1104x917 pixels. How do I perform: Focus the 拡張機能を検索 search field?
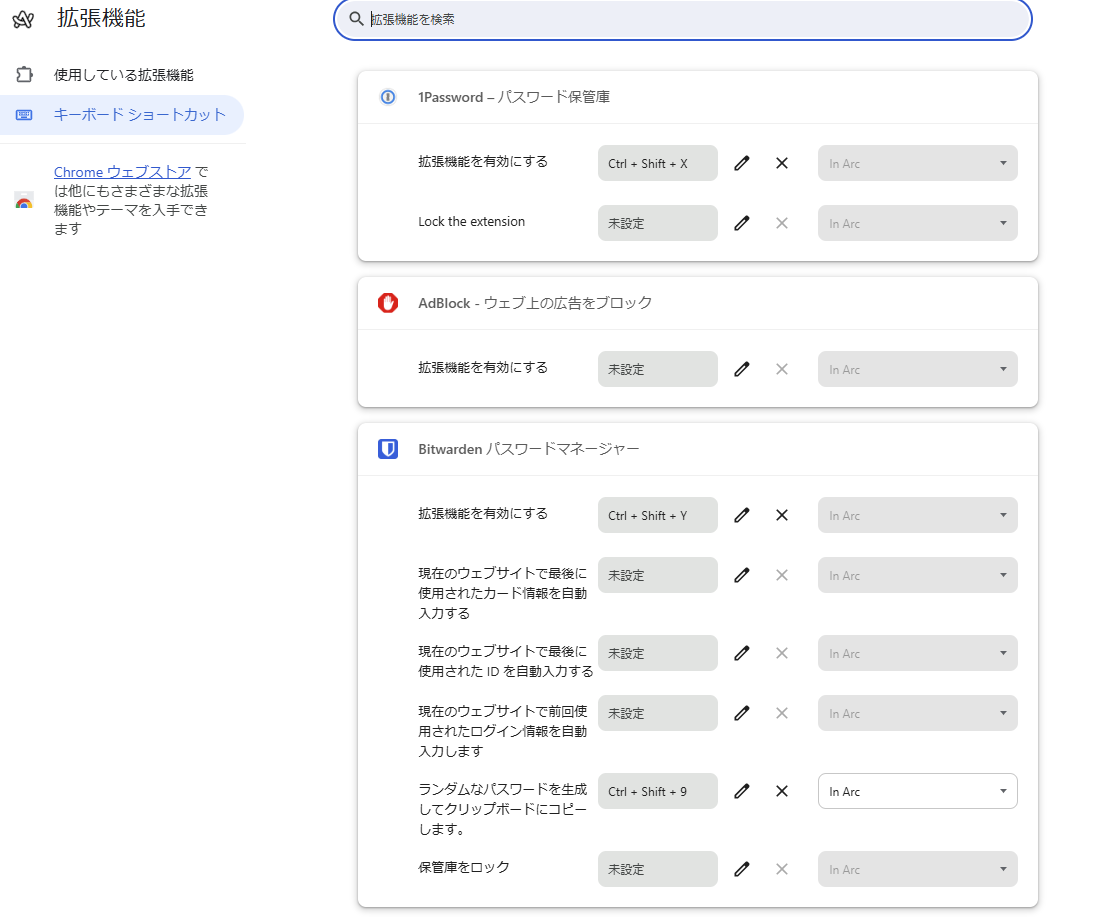[x=682, y=19]
